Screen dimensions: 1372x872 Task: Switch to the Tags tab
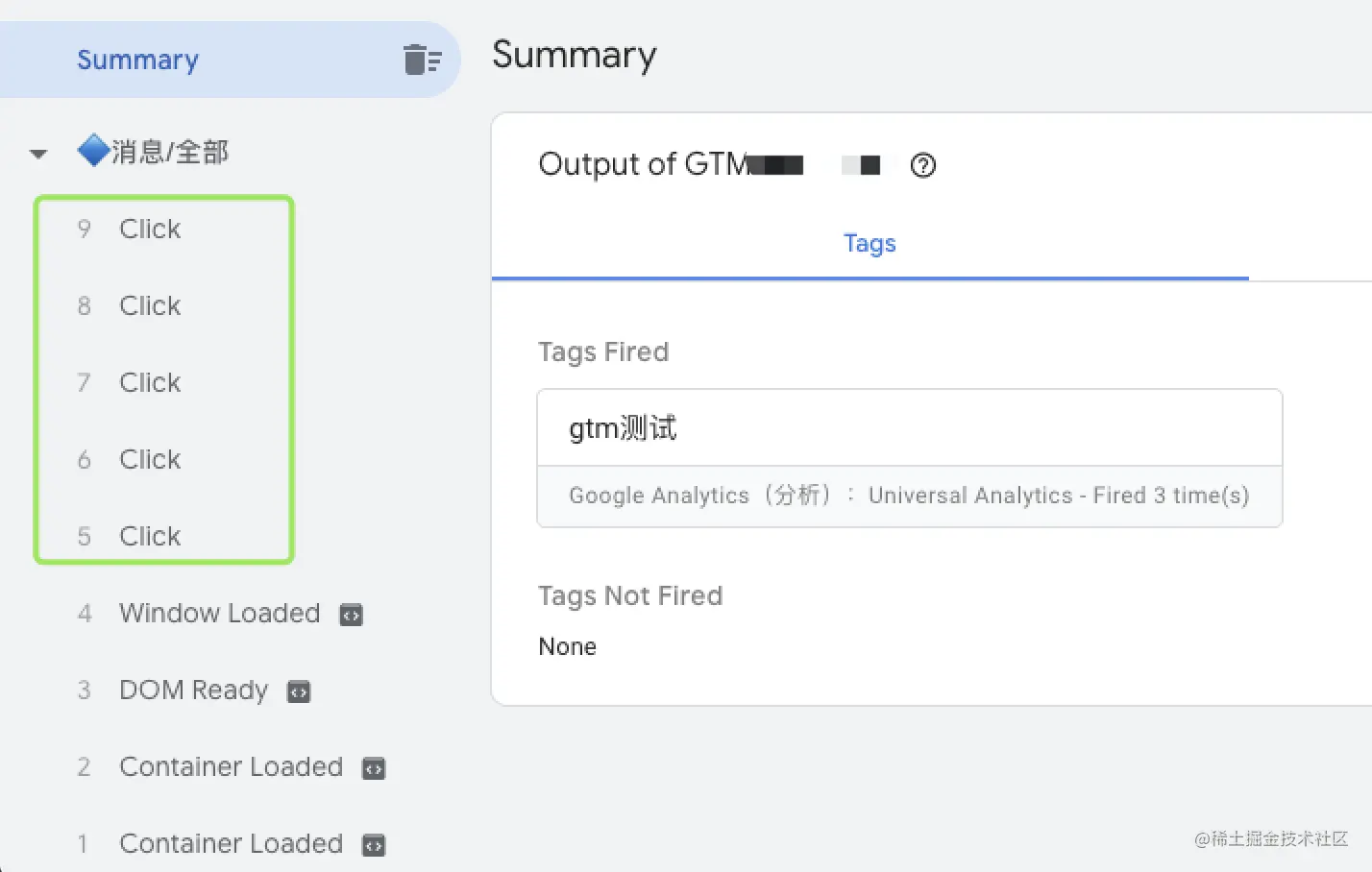pyautogui.click(x=870, y=244)
